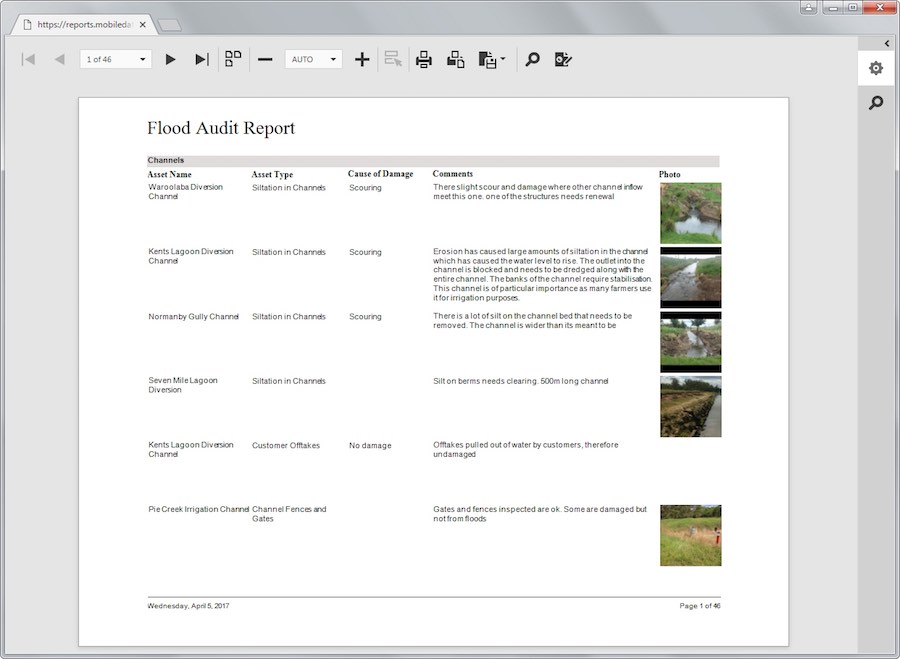900x659 pixels.
Task: Click the Channel Fences and Gates asset type
Action: point(289,514)
